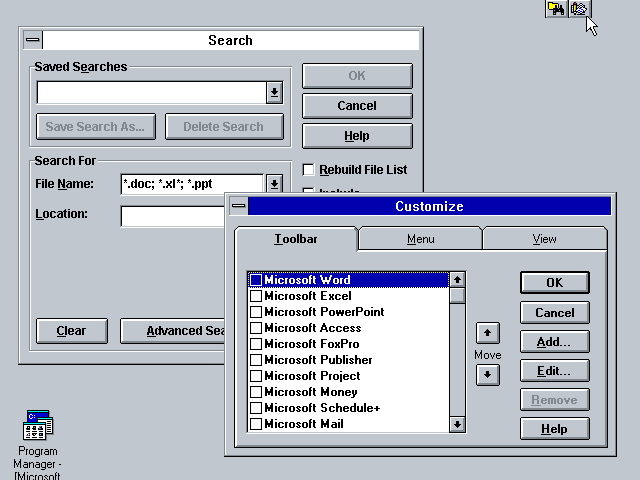Image resolution: width=640 pixels, height=480 pixels.
Task: Expand the File Name dropdown arrow
Action: [274, 184]
